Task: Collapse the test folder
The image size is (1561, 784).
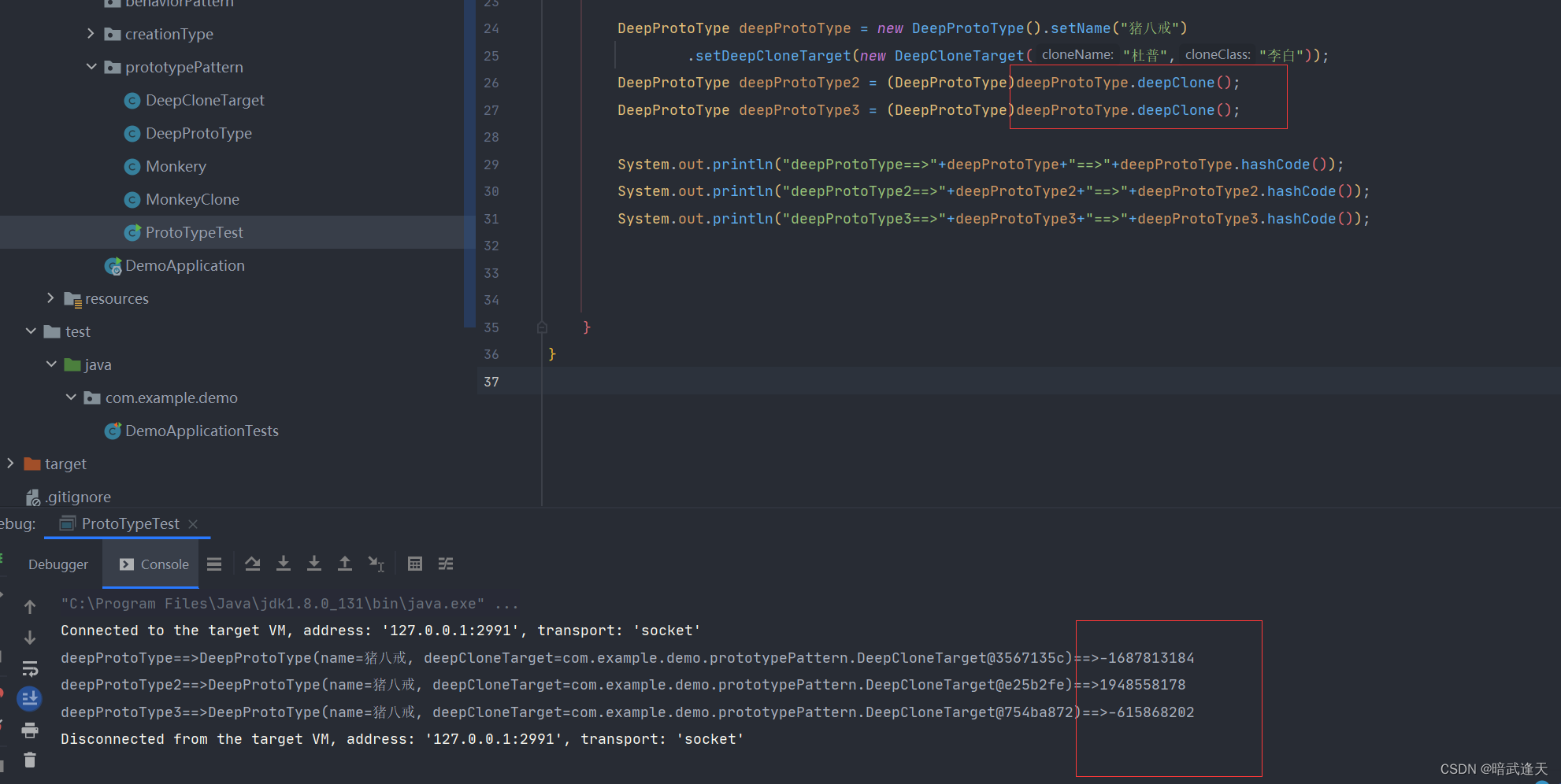Action: [31, 331]
